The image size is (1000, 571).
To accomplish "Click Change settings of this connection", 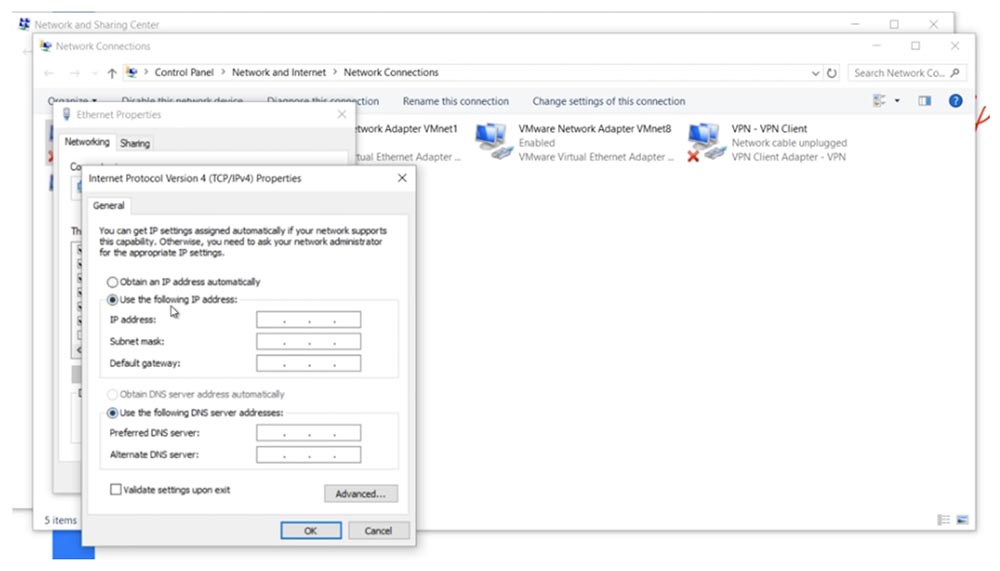I will tap(608, 101).
